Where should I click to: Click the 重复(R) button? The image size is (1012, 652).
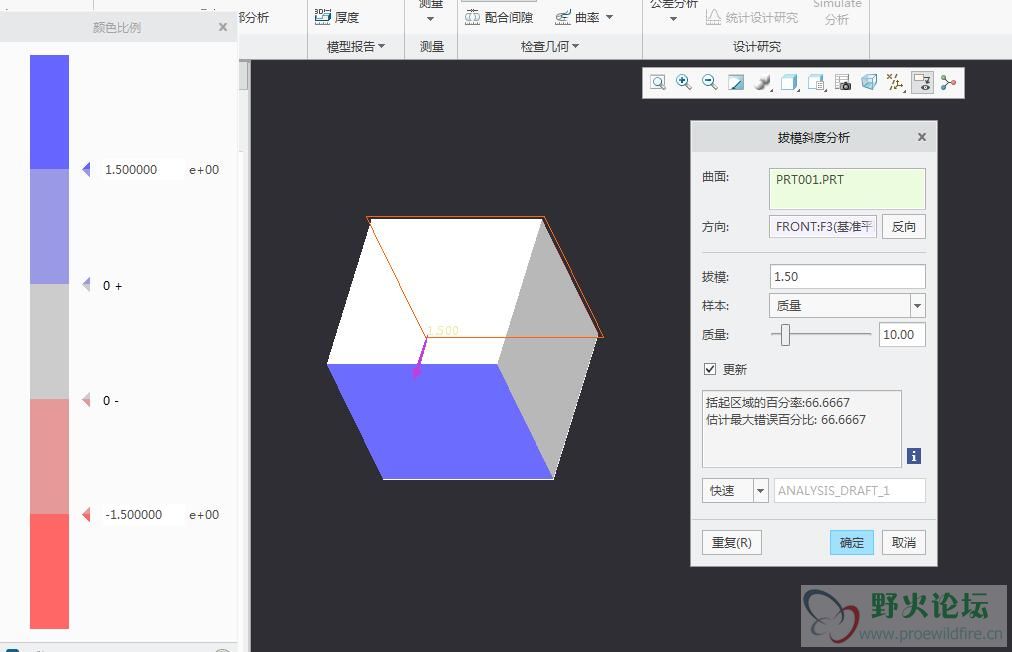pos(731,542)
